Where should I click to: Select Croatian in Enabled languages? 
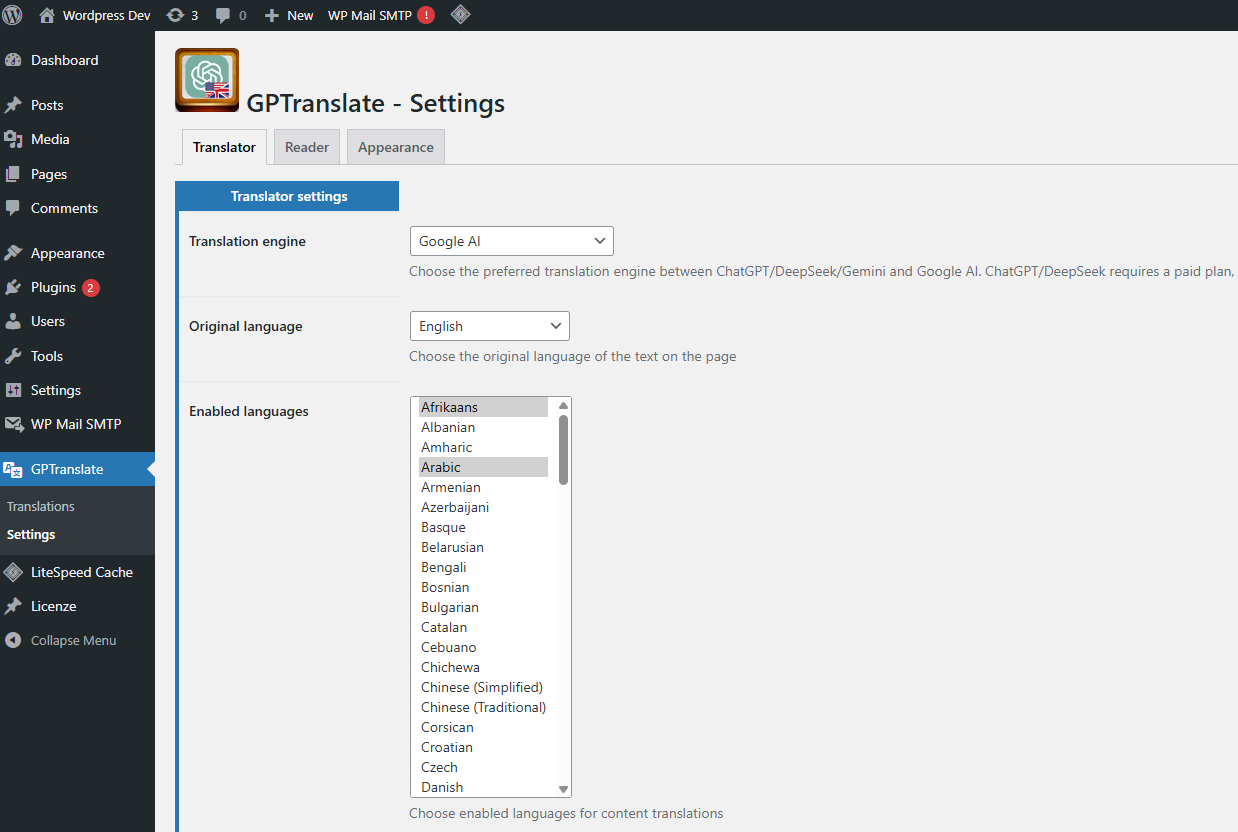(x=483, y=747)
